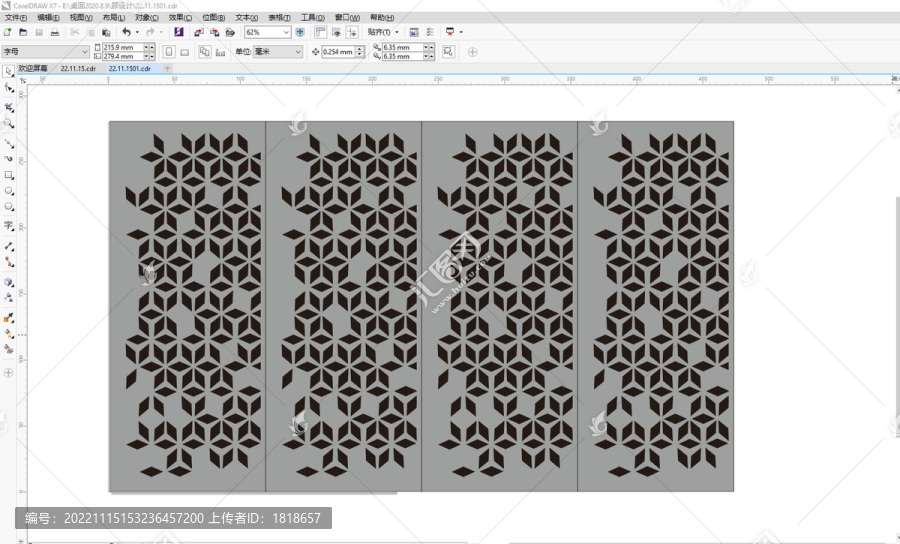The height and width of the screenshot is (544, 900).
Task: Select the Rectangle tool
Action: [9, 175]
